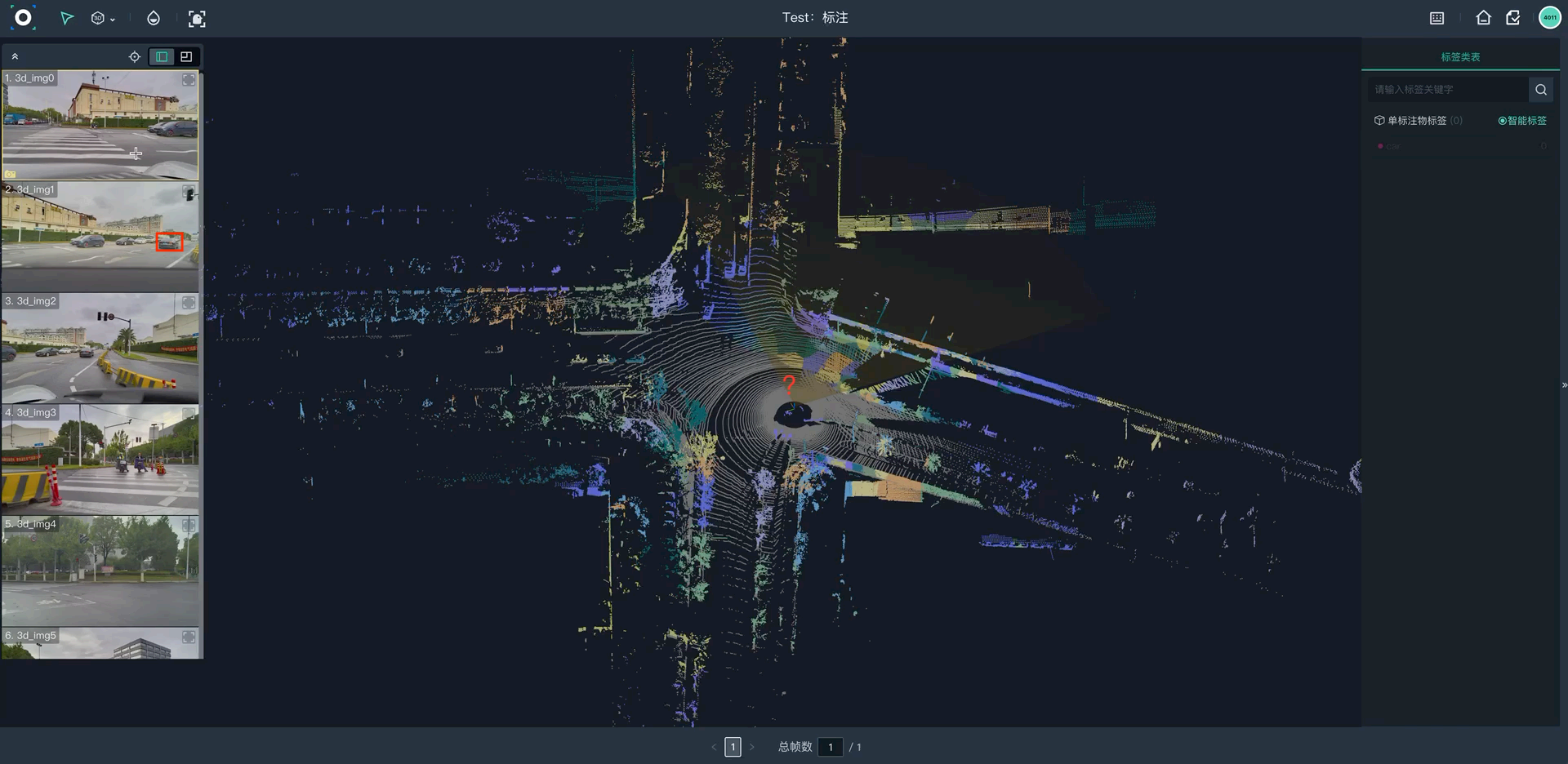The image size is (1568, 764).
Task: Click the label search magnifier button
Action: click(x=1541, y=90)
